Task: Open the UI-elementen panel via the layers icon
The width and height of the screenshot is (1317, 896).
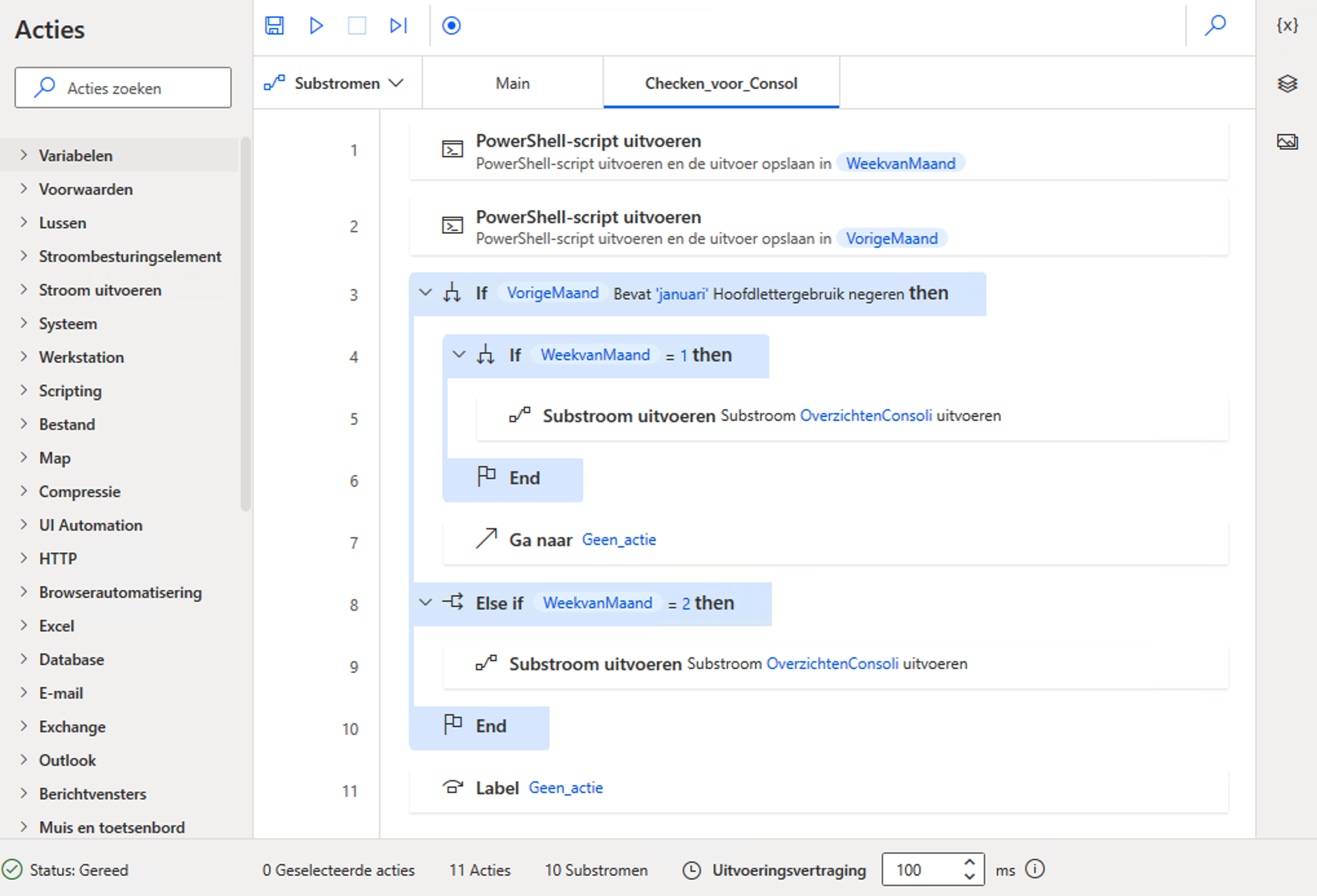Action: point(1288,83)
